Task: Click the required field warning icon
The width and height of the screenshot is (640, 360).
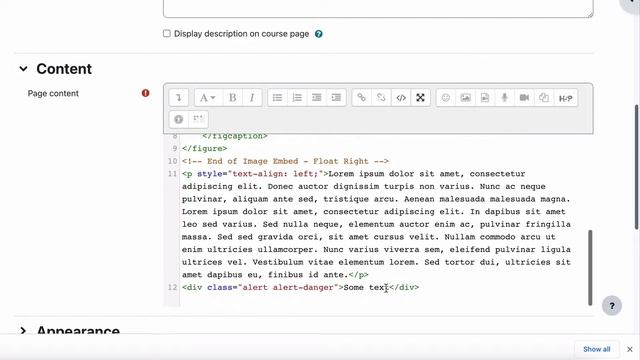Action: pyautogui.click(x=145, y=93)
